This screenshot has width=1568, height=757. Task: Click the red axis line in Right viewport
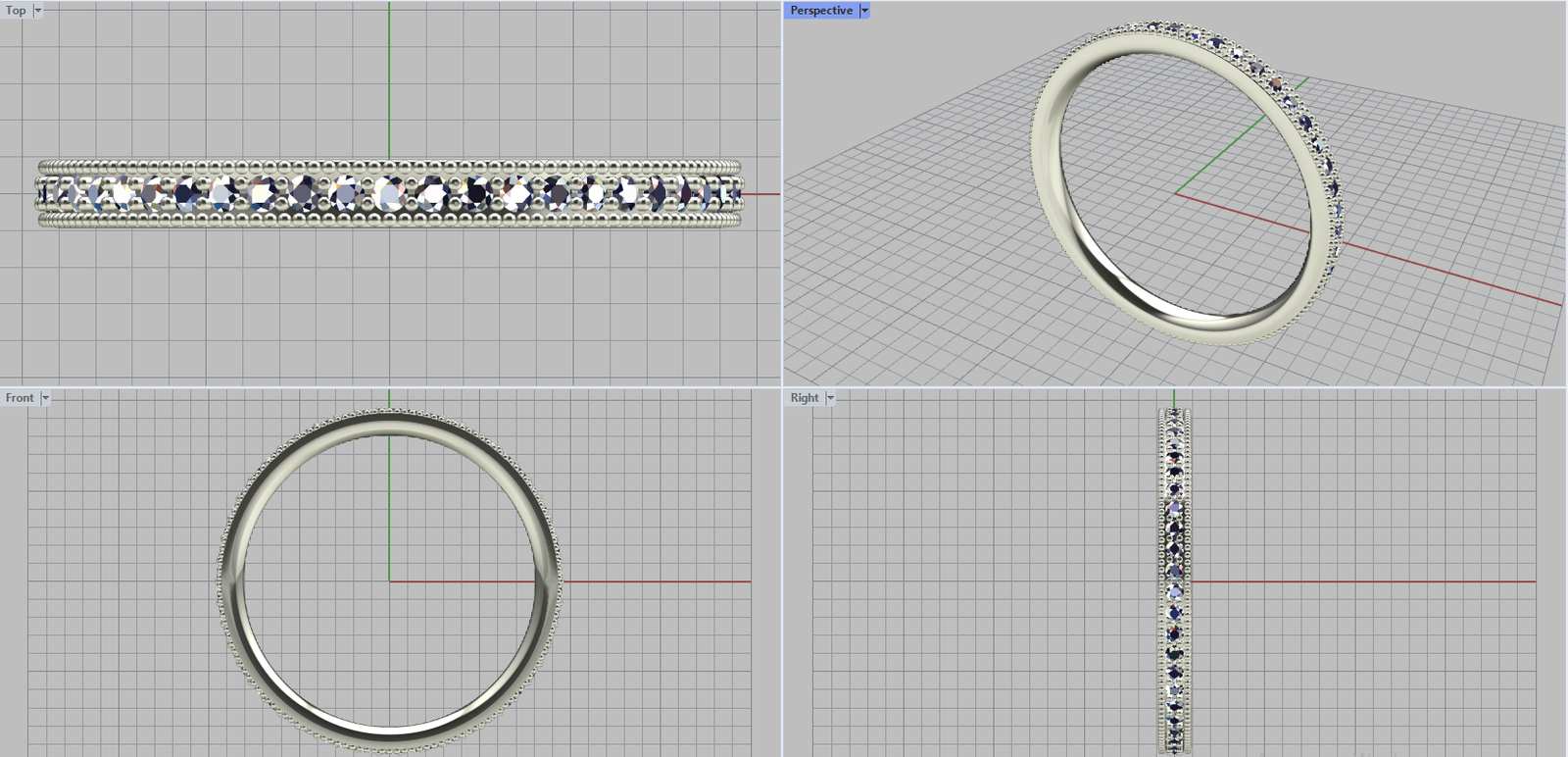(1372, 581)
